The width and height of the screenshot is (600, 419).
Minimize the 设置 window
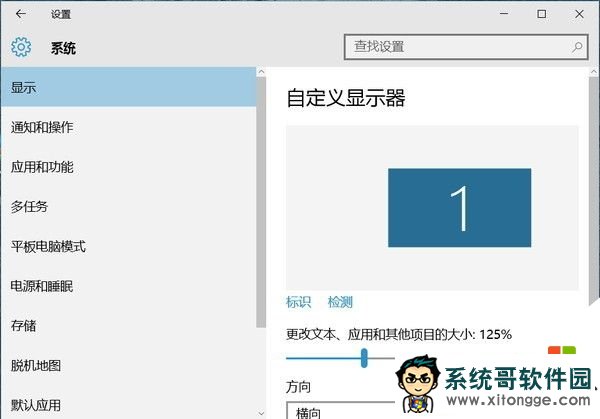504,14
